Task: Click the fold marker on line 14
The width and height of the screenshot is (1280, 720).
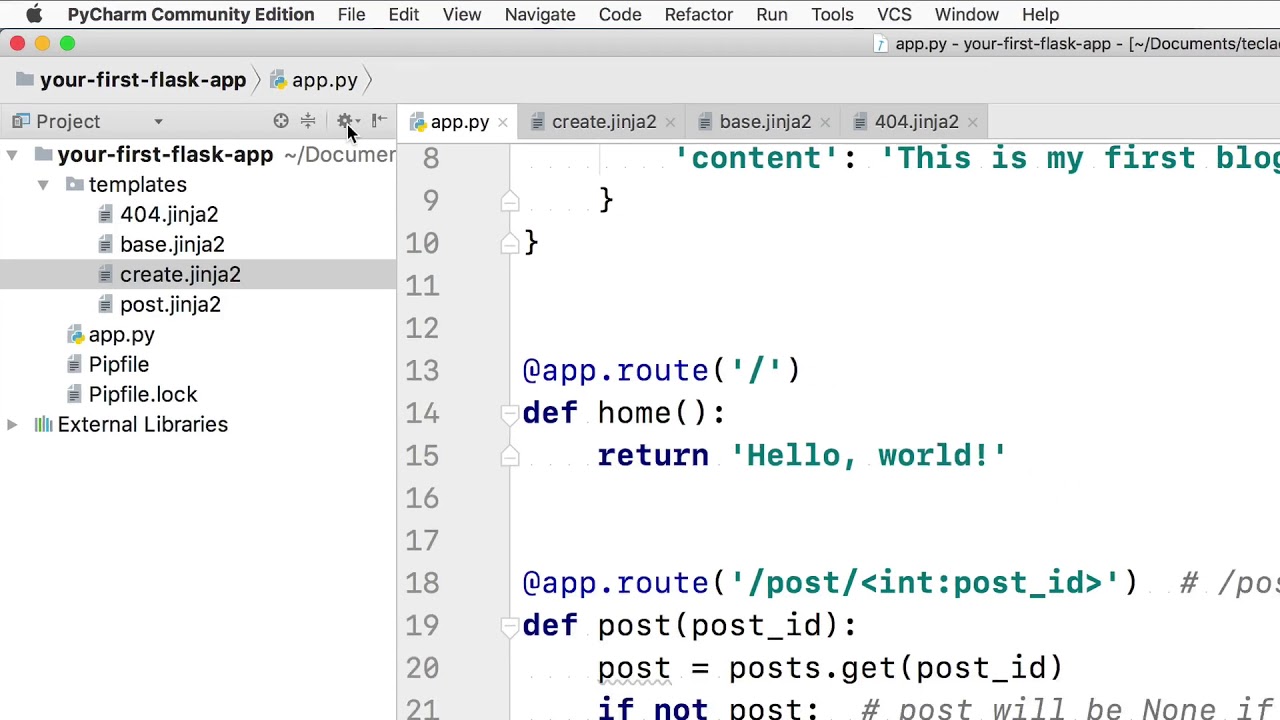Action: (x=510, y=413)
